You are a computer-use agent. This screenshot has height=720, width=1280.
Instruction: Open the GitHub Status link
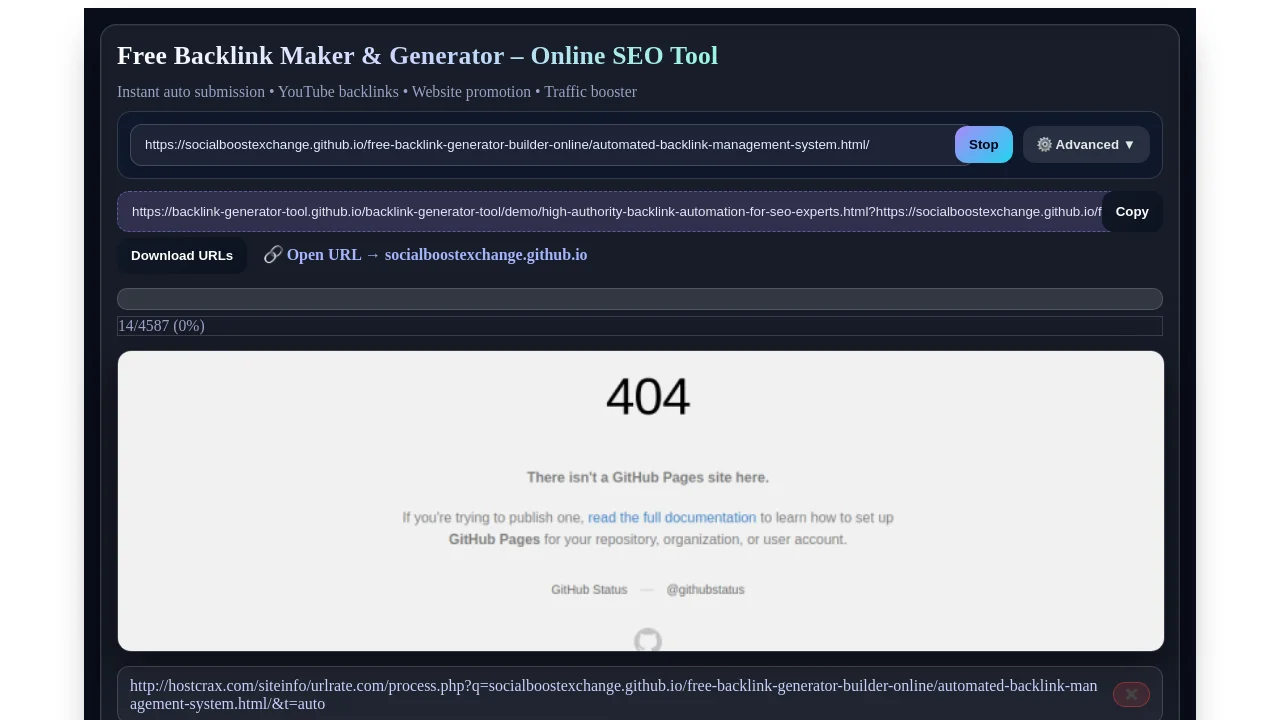pos(589,590)
